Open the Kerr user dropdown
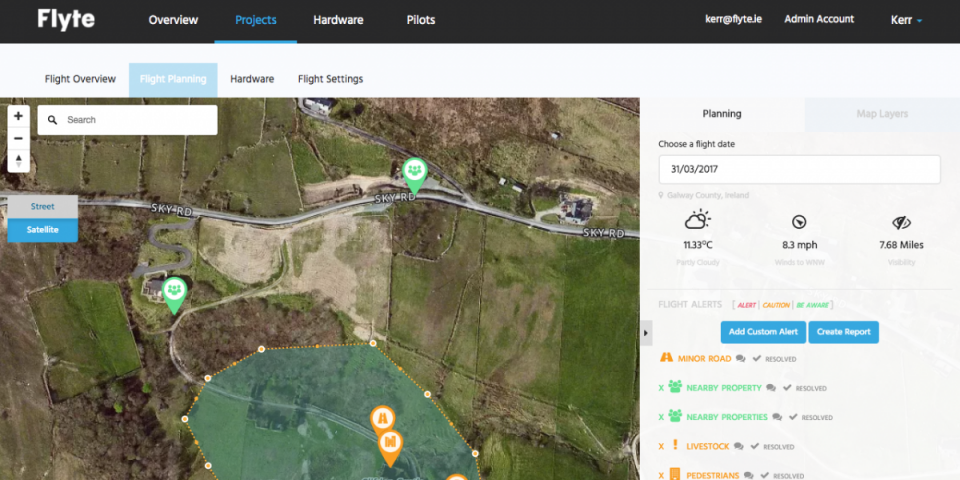The height and width of the screenshot is (480, 960). [906, 20]
